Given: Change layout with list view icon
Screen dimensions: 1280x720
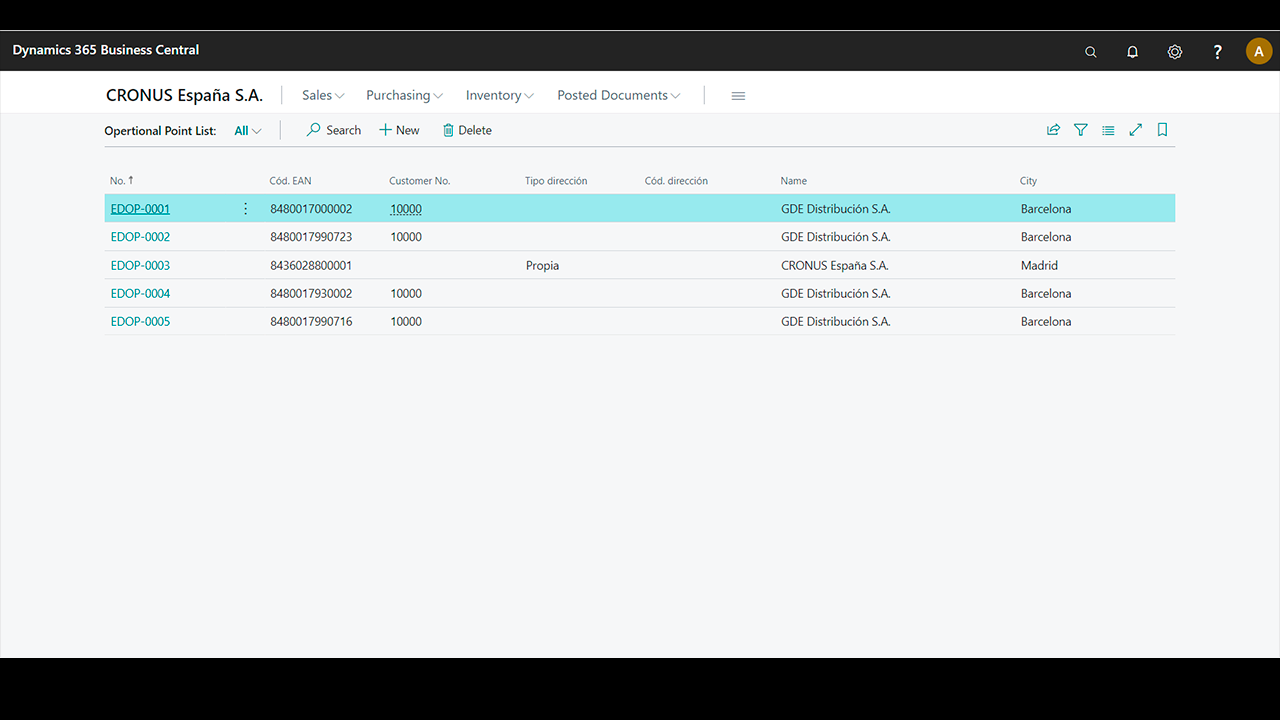Looking at the screenshot, I should [x=1108, y=130].
